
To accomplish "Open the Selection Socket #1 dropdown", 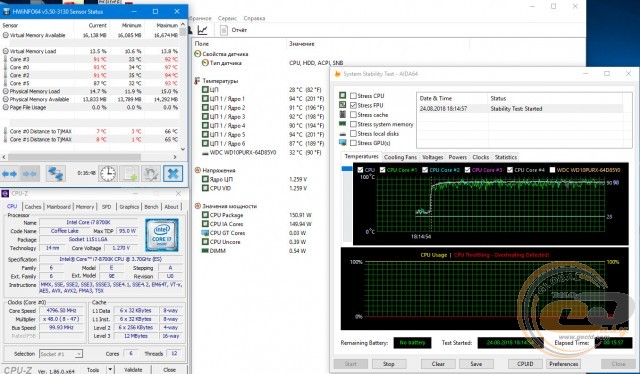I will click(x=61, y=354).
